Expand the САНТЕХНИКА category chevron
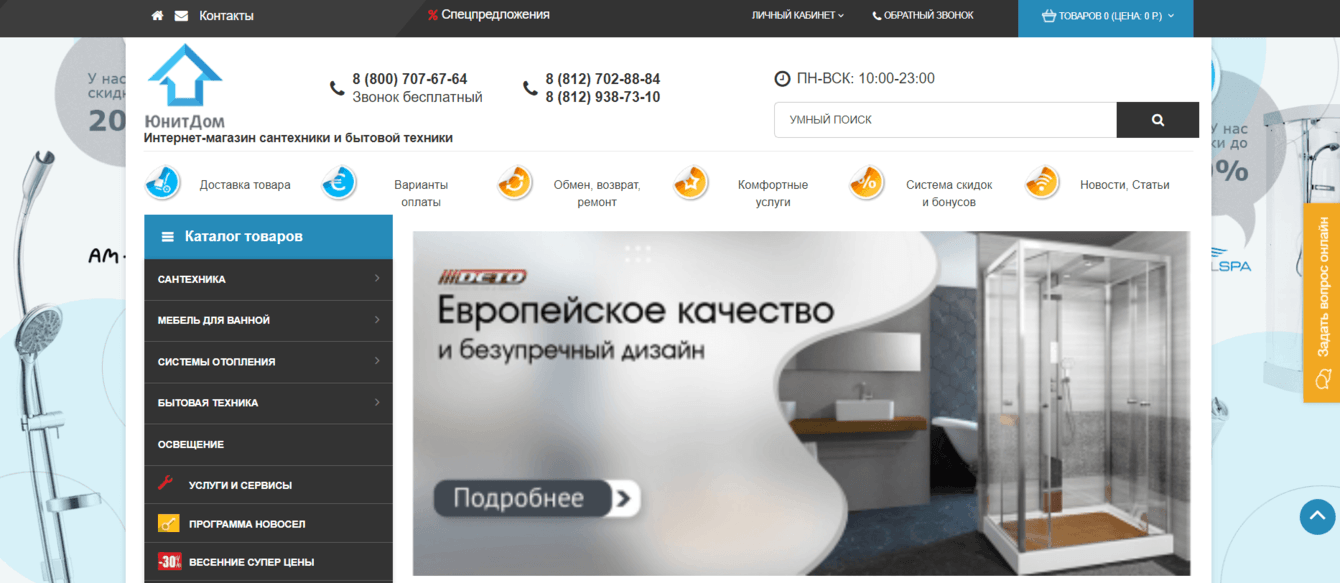This screenshot has width=1340, height=583. 378,279
